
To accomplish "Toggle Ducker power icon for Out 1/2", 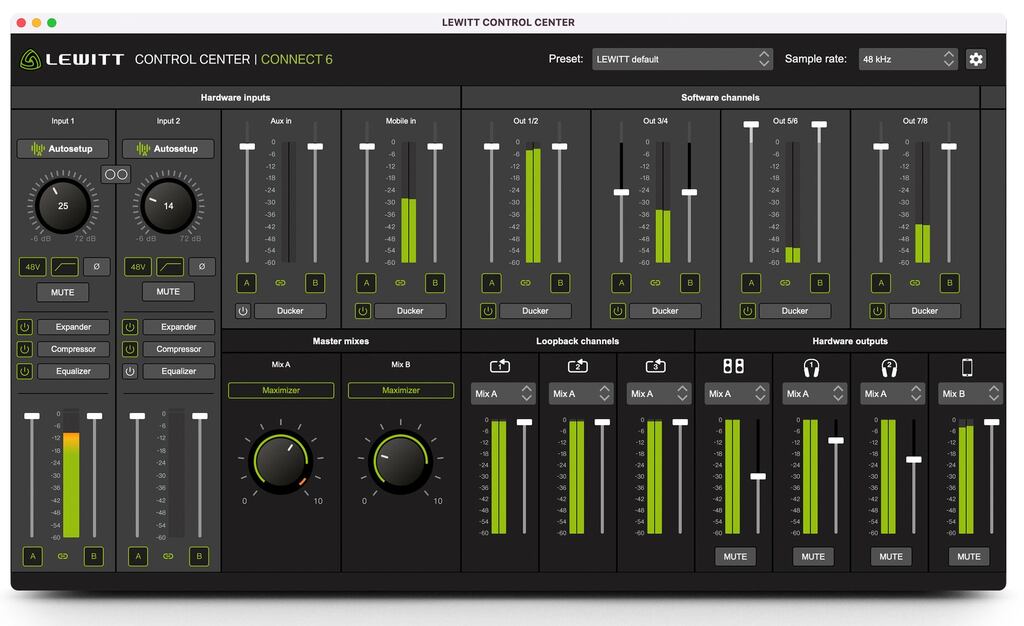I will (488, 311).
